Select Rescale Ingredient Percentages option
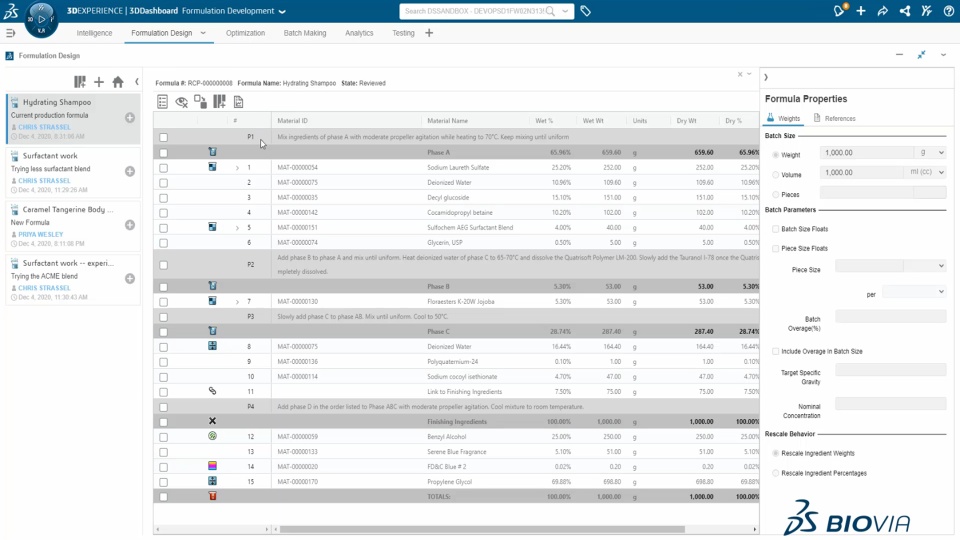 pyautogui.click(x=776, y=473)
